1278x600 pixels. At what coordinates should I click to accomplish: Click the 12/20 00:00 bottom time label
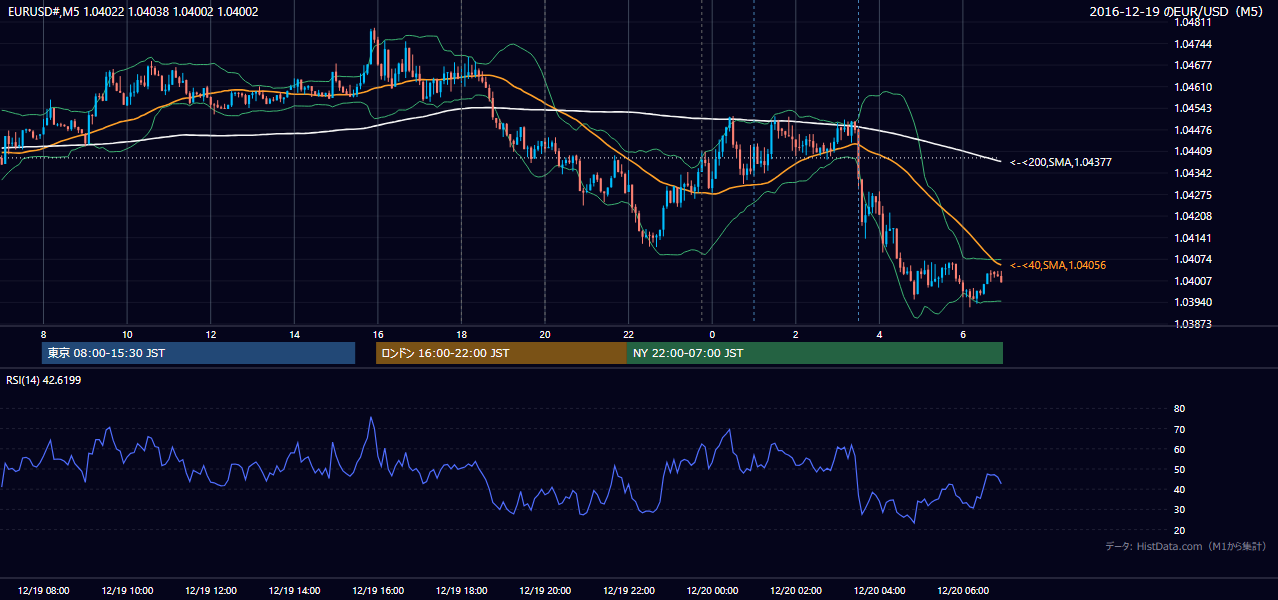point(711,591)
